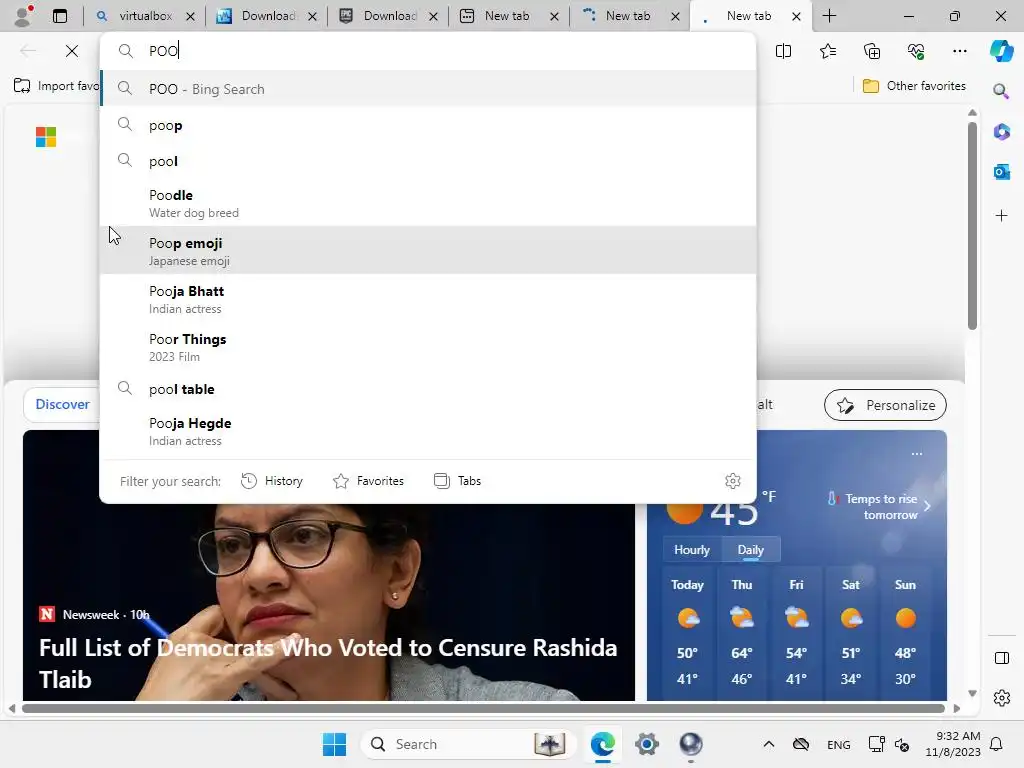1024x768 pixels.
Task: Open the profile avatar icon
Action: 24,16
